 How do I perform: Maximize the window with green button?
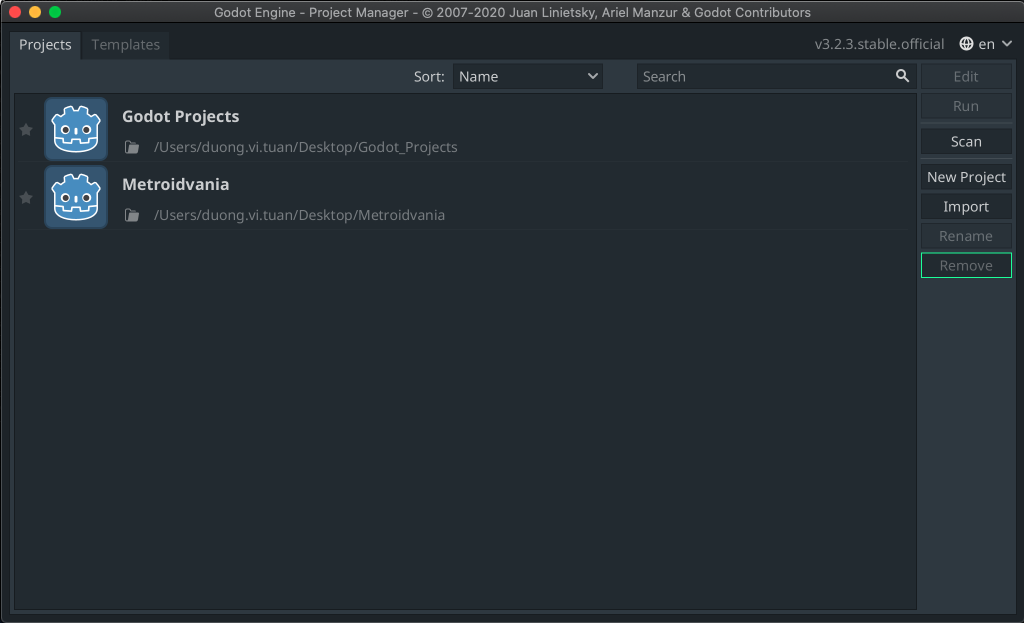click(x=56, y=12)
